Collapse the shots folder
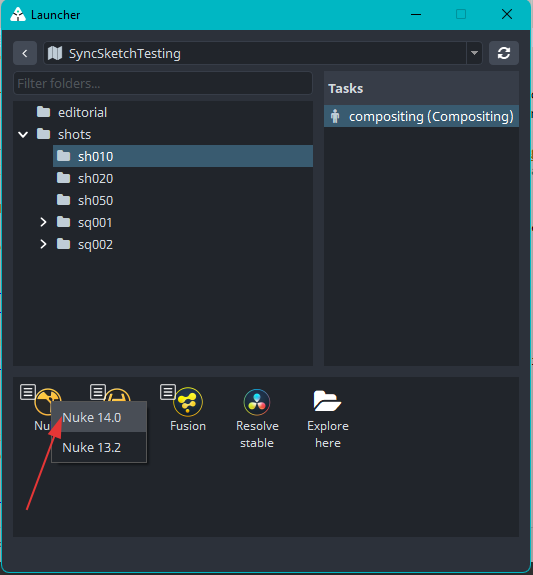The width and height of the screenshot is (533, 575). 23,135
